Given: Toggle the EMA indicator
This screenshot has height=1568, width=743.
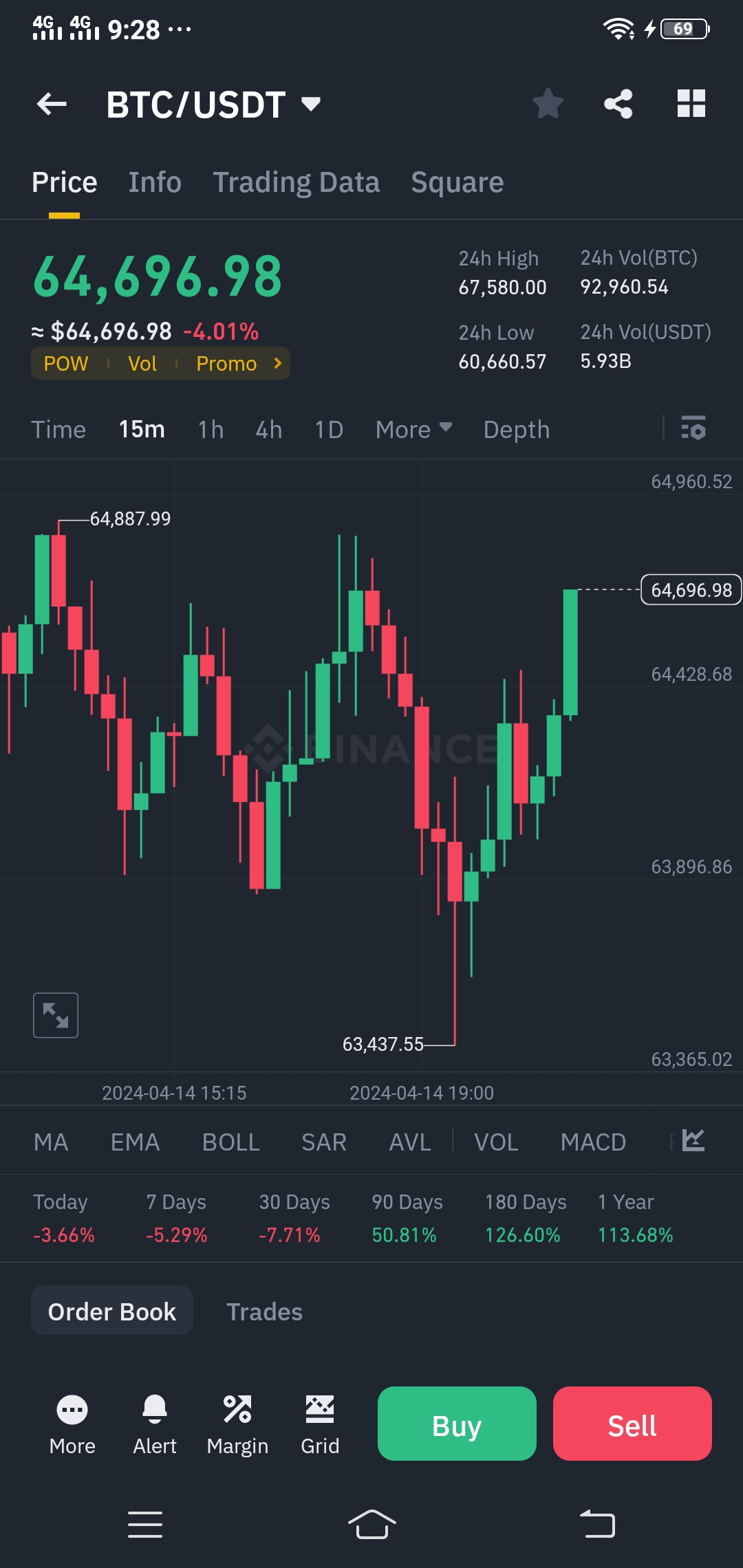Looking at the screenshot, I should (135, 1142).
